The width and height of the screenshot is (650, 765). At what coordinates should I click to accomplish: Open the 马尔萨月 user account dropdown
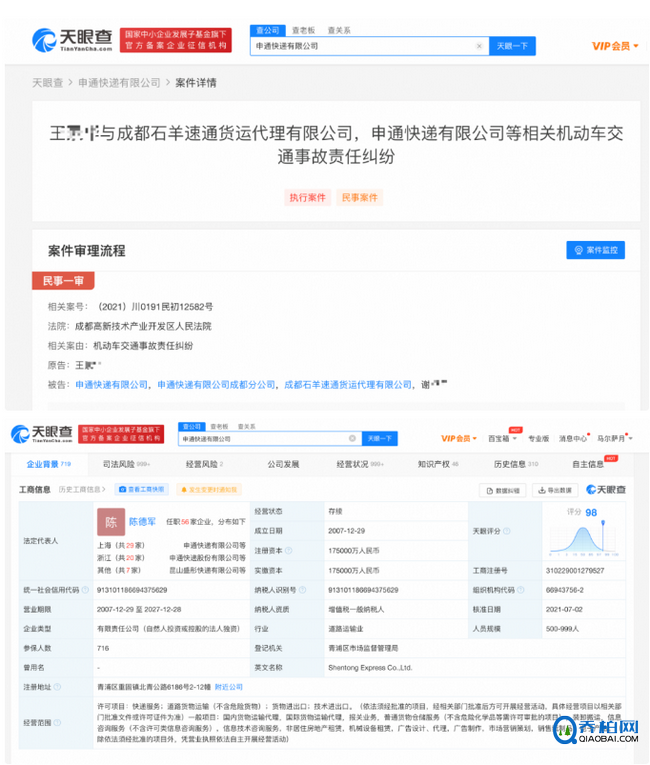614,439
